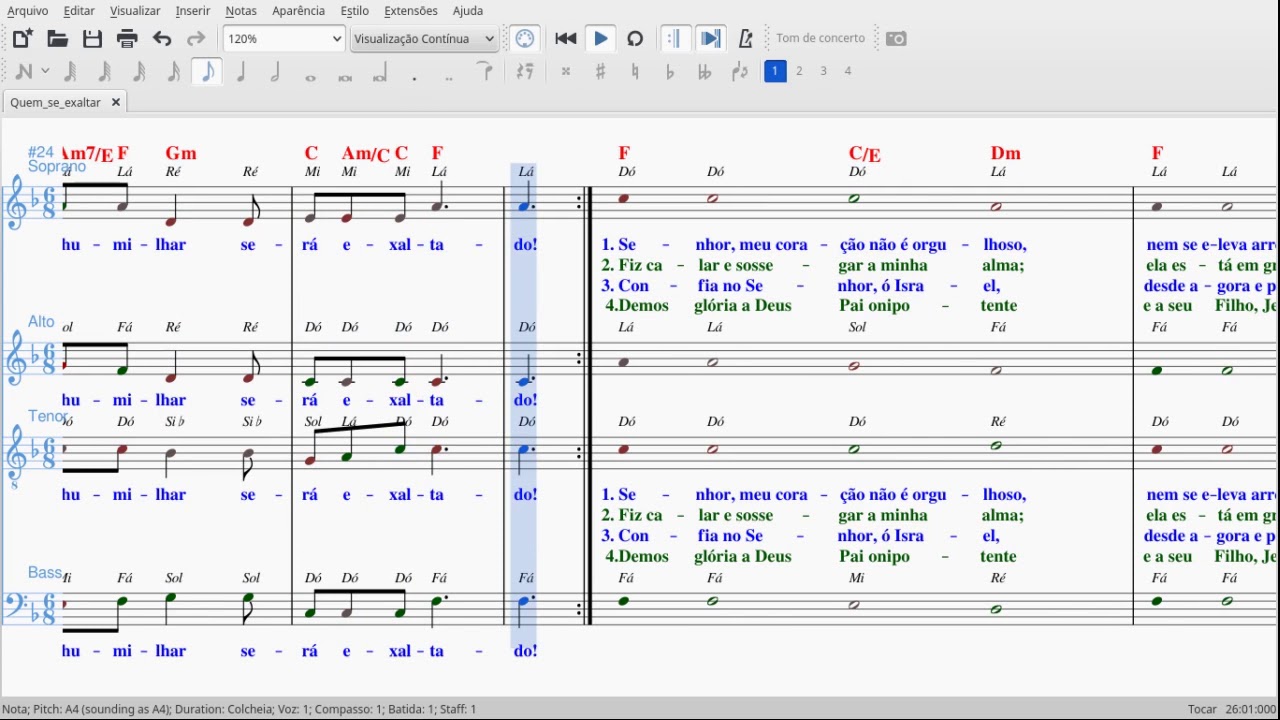Save the current score
This screenshot has height=720, width=1280.
92,39
